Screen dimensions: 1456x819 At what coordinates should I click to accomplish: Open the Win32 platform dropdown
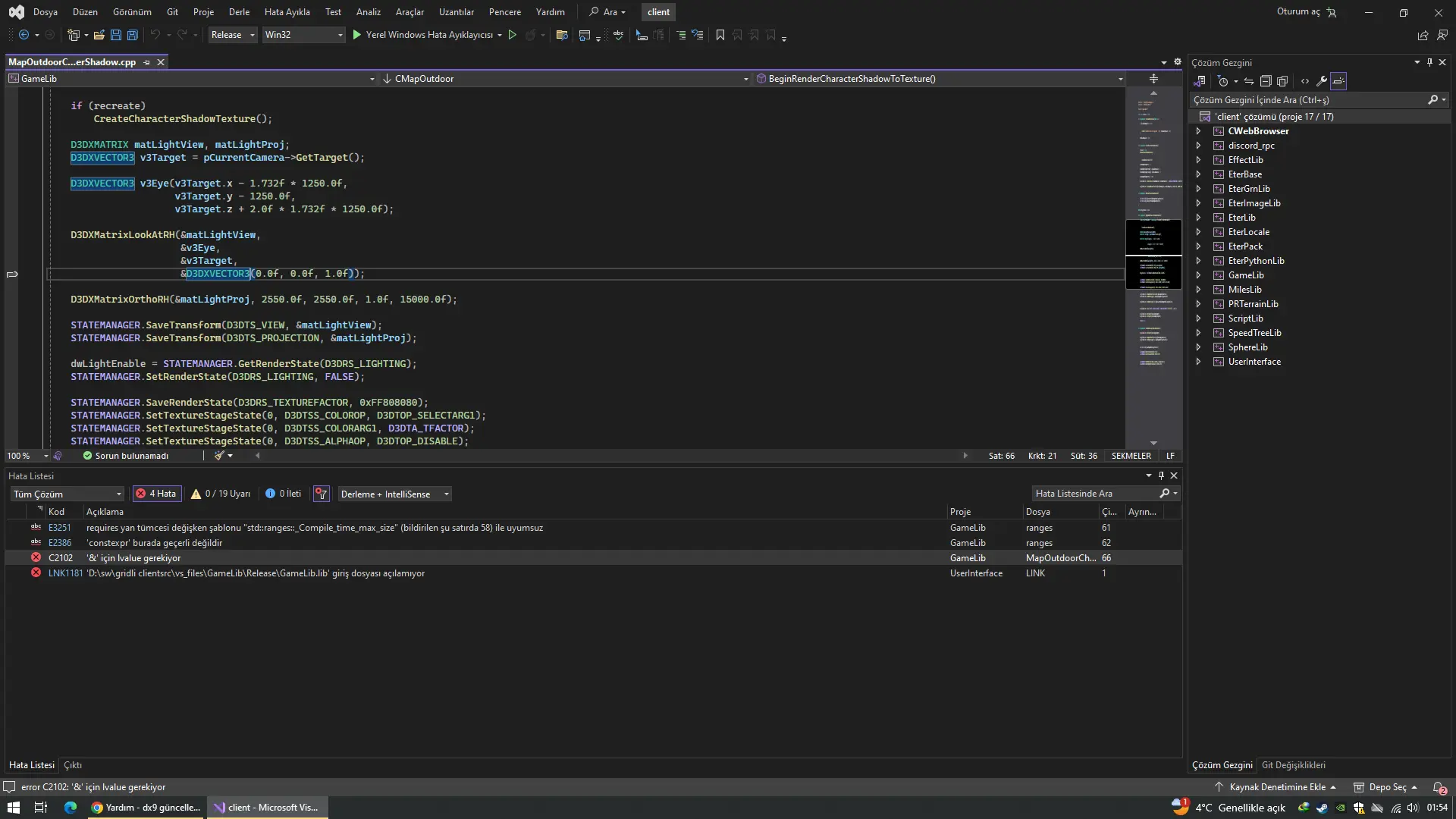[303, 35]
